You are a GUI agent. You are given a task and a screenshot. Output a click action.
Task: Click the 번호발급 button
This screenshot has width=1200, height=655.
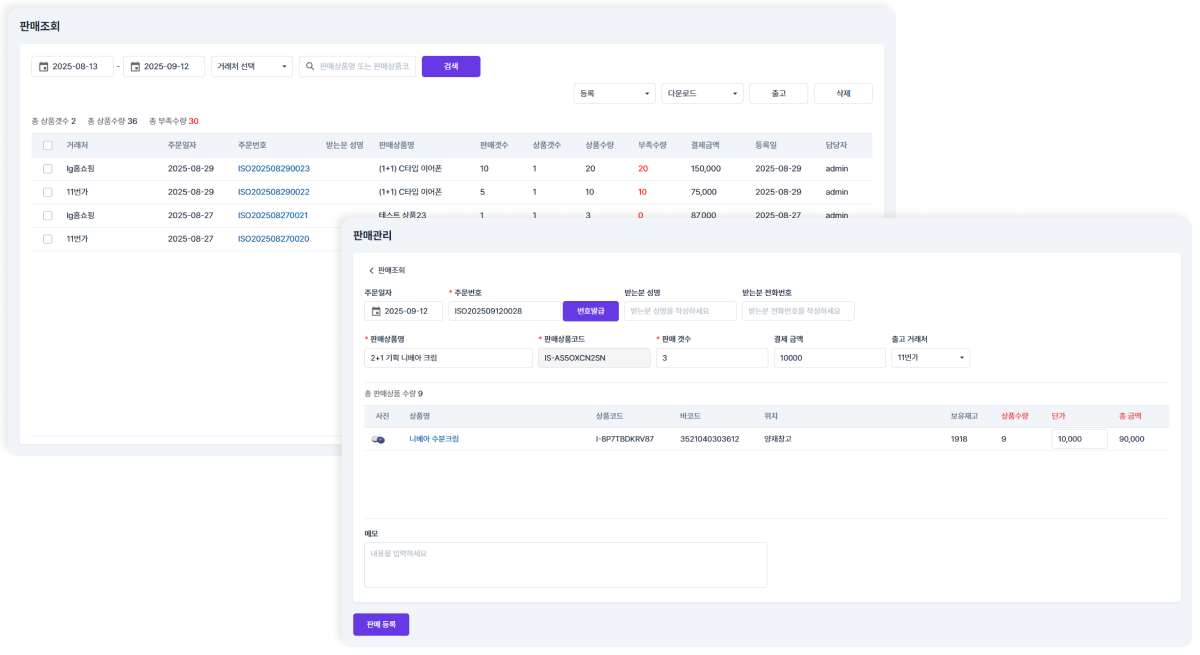(x=590, y=312)
